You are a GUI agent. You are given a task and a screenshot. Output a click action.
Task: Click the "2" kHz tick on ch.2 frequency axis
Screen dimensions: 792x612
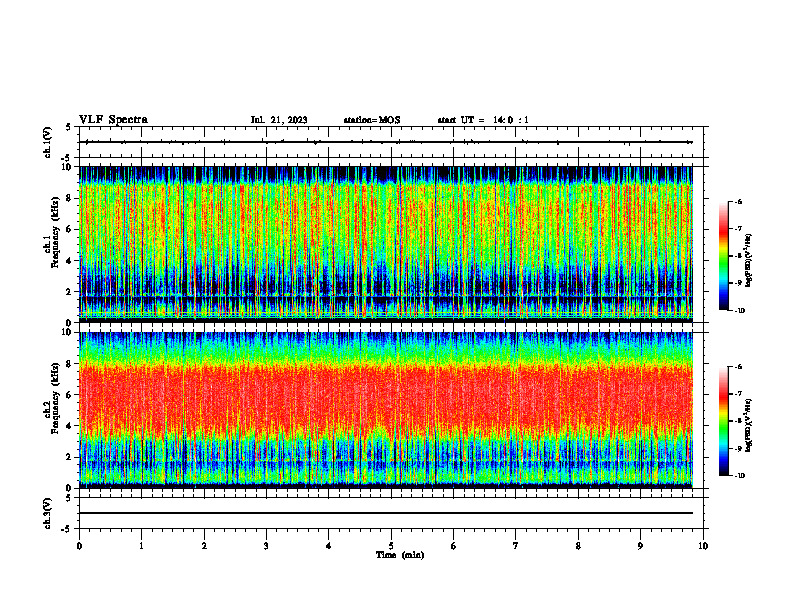[69, 457]
